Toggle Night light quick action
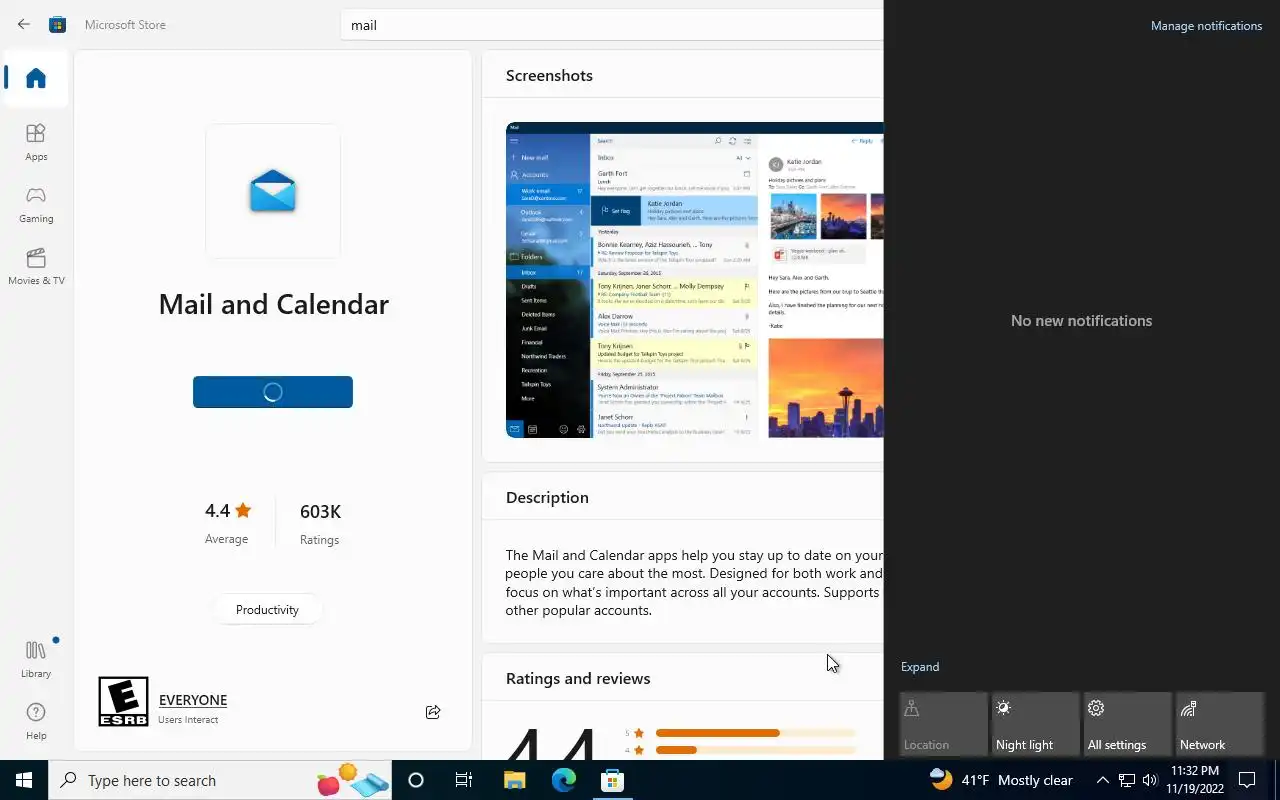The width and height of the screenshot is (1280, 800). point(1035,724)
